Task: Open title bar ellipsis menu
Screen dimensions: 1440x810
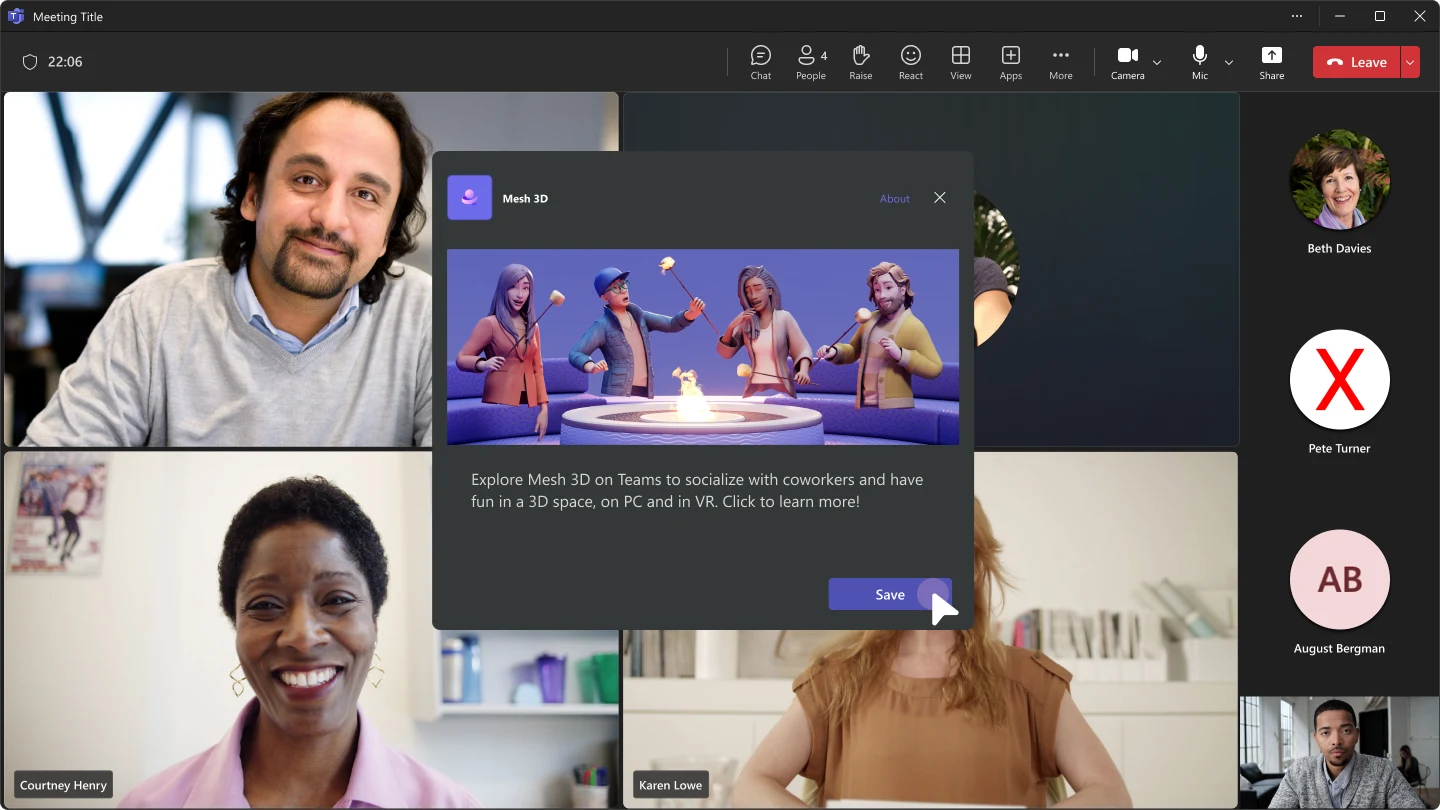Action: click(x=1297, y=16)
